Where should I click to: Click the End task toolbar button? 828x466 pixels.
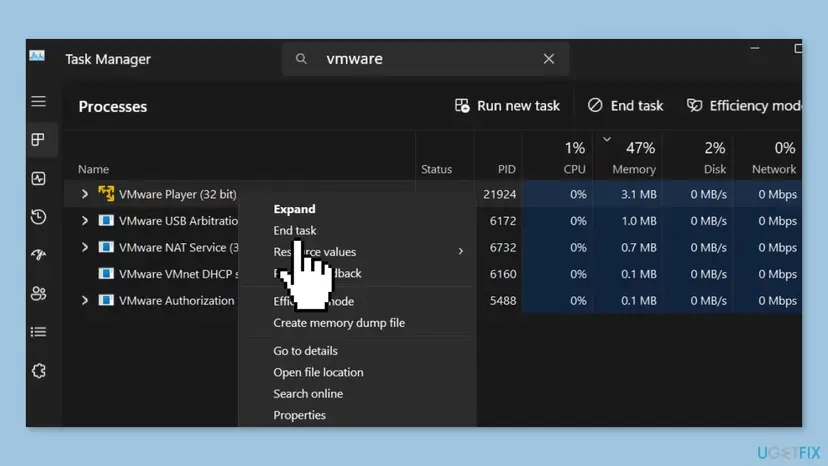pyautogui.click(x=625, y=106)
